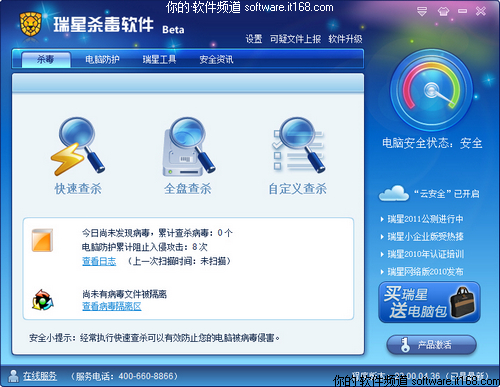Click the 产品激活 activation button
Image resolution: width=500 pixels, height=387 pixels.
[x=431, y=345]
